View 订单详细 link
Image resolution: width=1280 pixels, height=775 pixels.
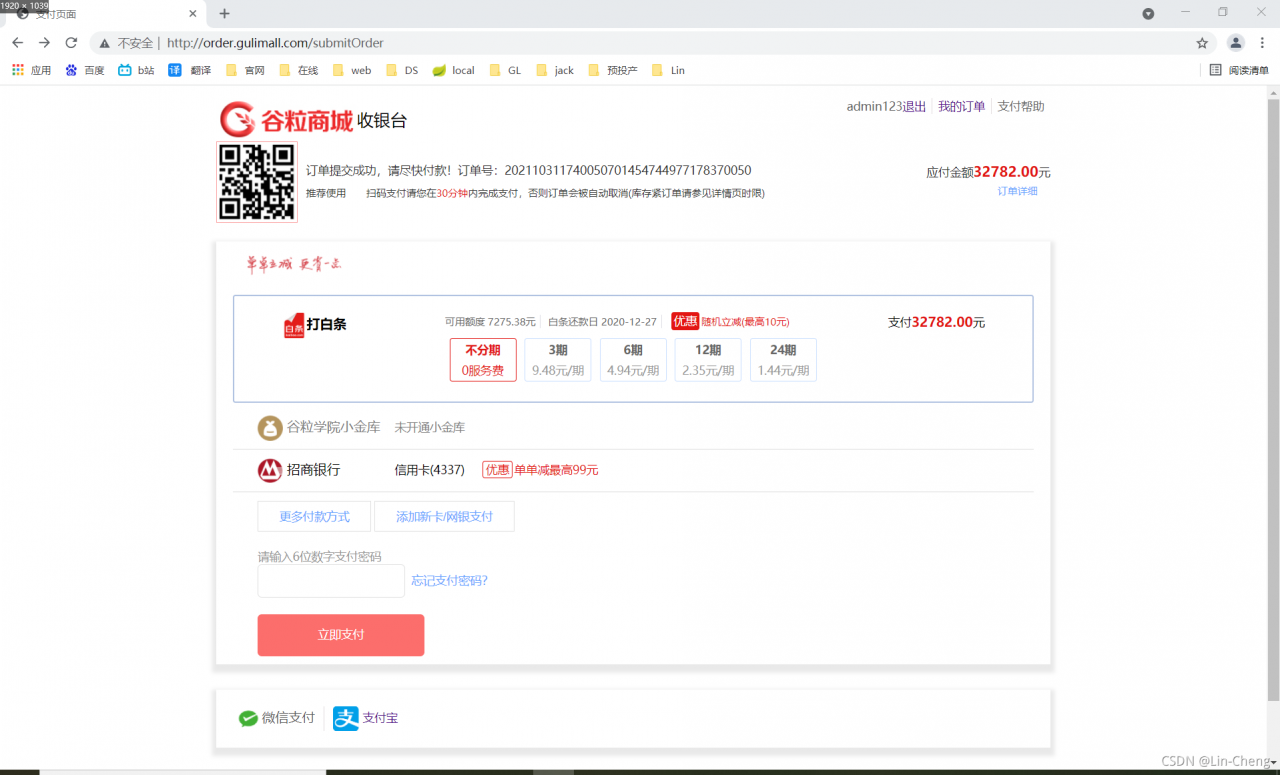click(1017, 191)
